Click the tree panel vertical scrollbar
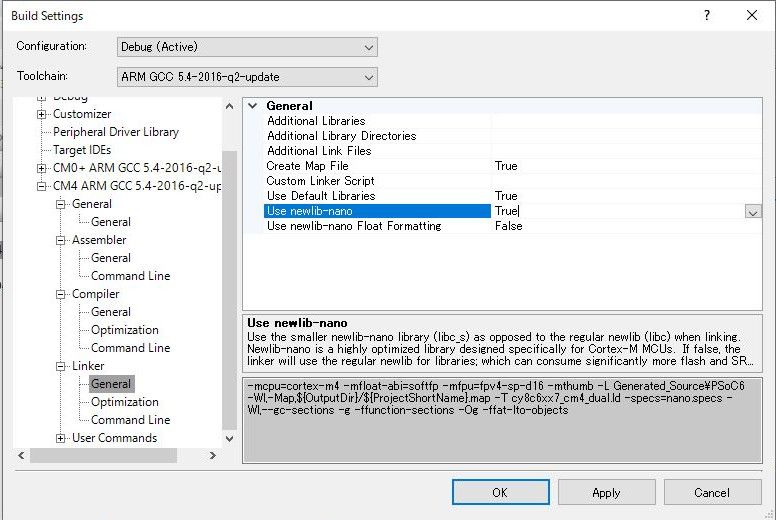 [229, 300]
